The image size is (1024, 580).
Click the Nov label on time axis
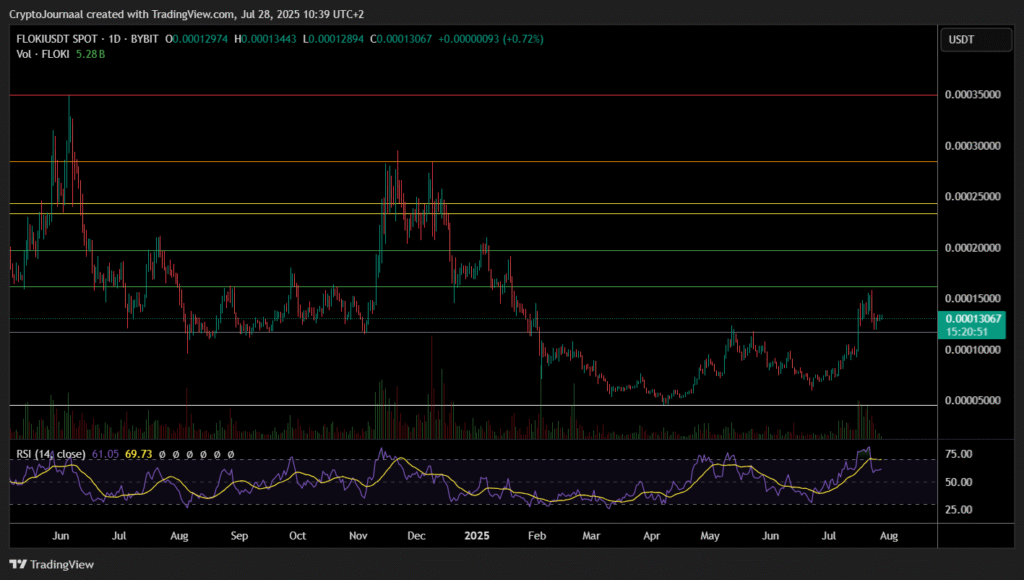[358, 536]
